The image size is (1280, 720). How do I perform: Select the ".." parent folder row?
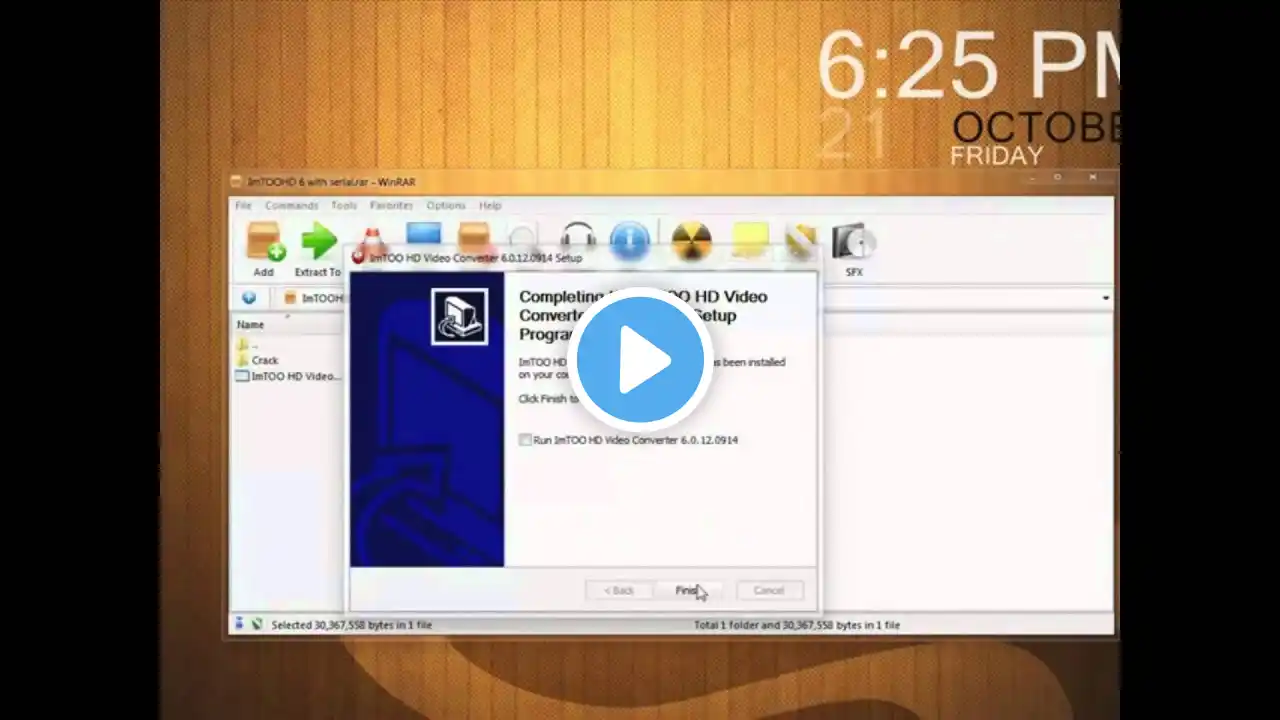pyautogui.click(x=246, y=344)
